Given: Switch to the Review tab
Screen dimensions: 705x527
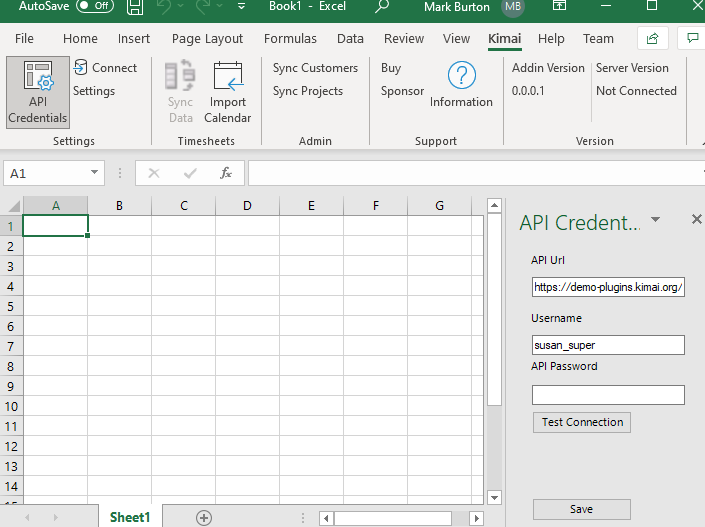Looking at the screenshot, I should [404, 39].
